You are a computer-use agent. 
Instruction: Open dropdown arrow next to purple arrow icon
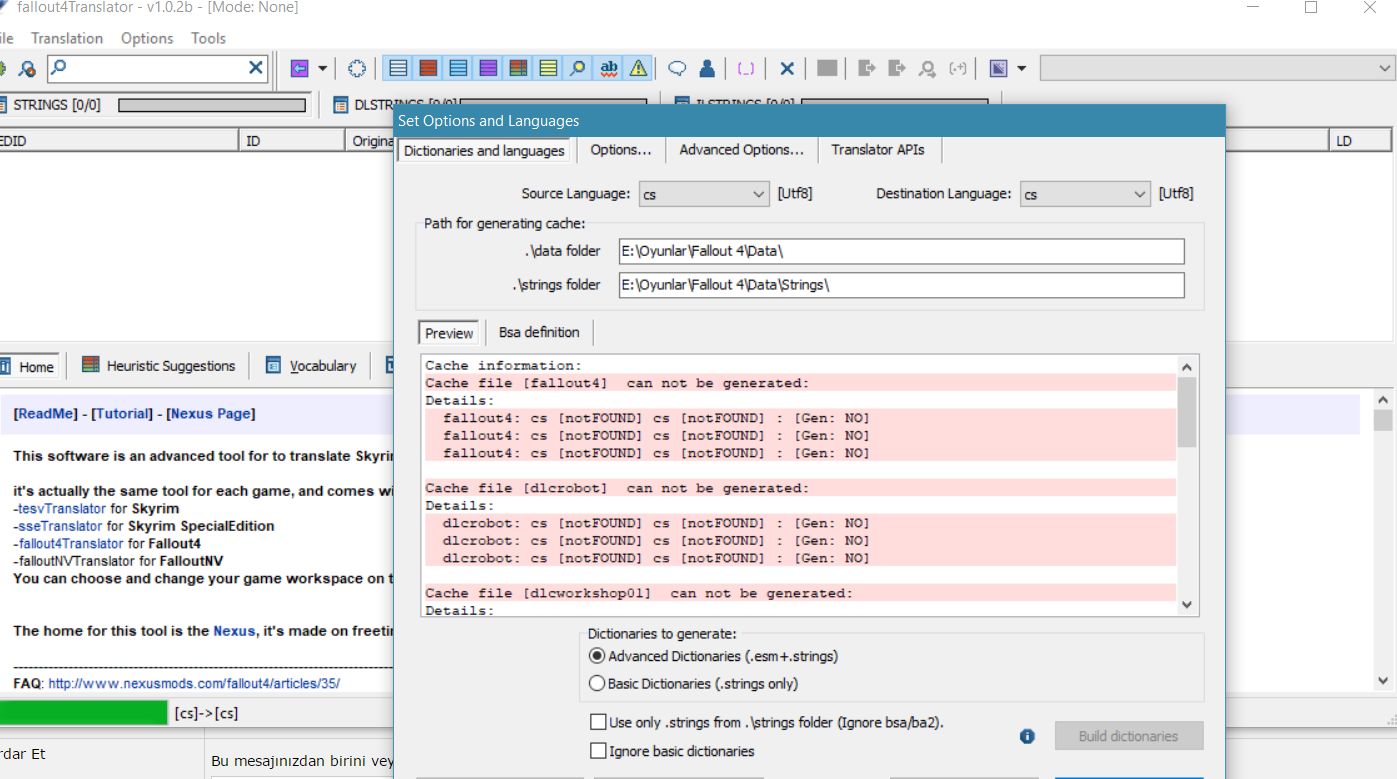(x=322, y=68)
